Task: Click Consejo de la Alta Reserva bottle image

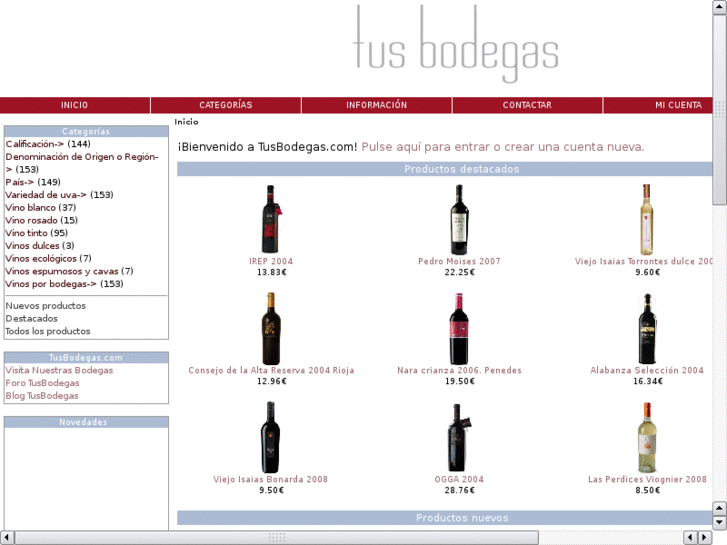Action: pyautogui.click(x=271, y=328)
